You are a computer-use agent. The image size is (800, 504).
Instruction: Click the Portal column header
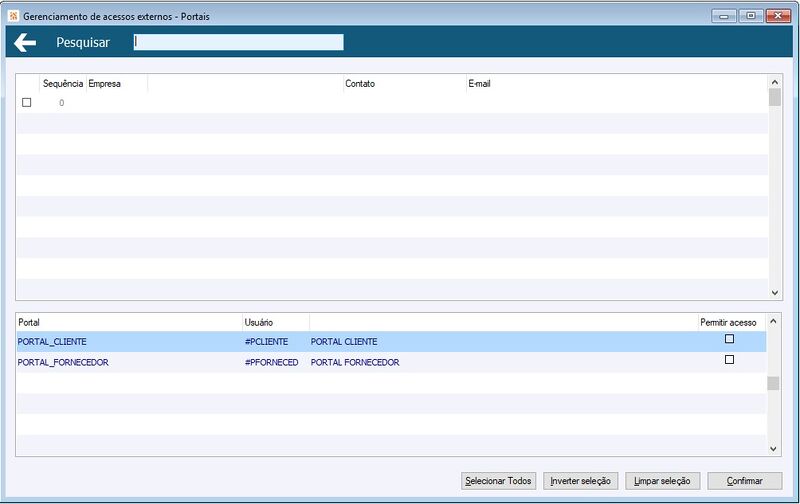pyautogui.click(x=29, y=322)
